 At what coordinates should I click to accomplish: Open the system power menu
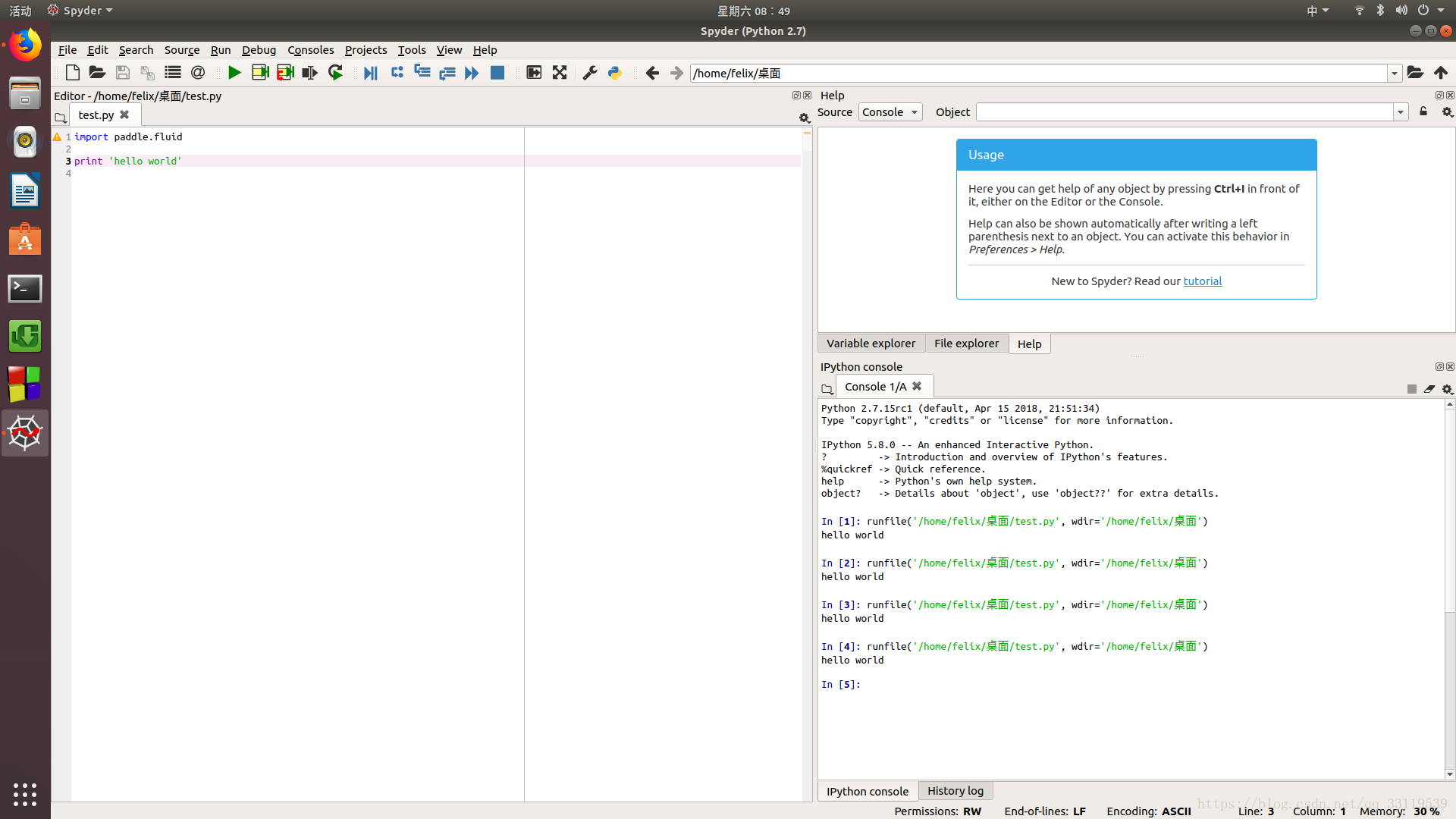tap(1430, 11)
